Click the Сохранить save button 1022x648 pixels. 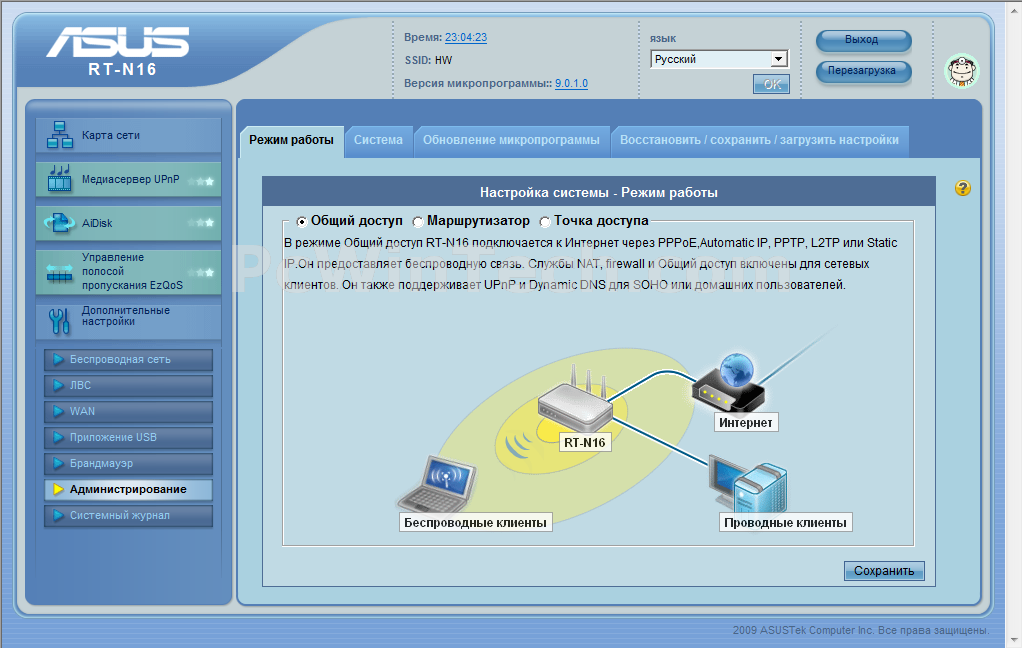[884, 571]
